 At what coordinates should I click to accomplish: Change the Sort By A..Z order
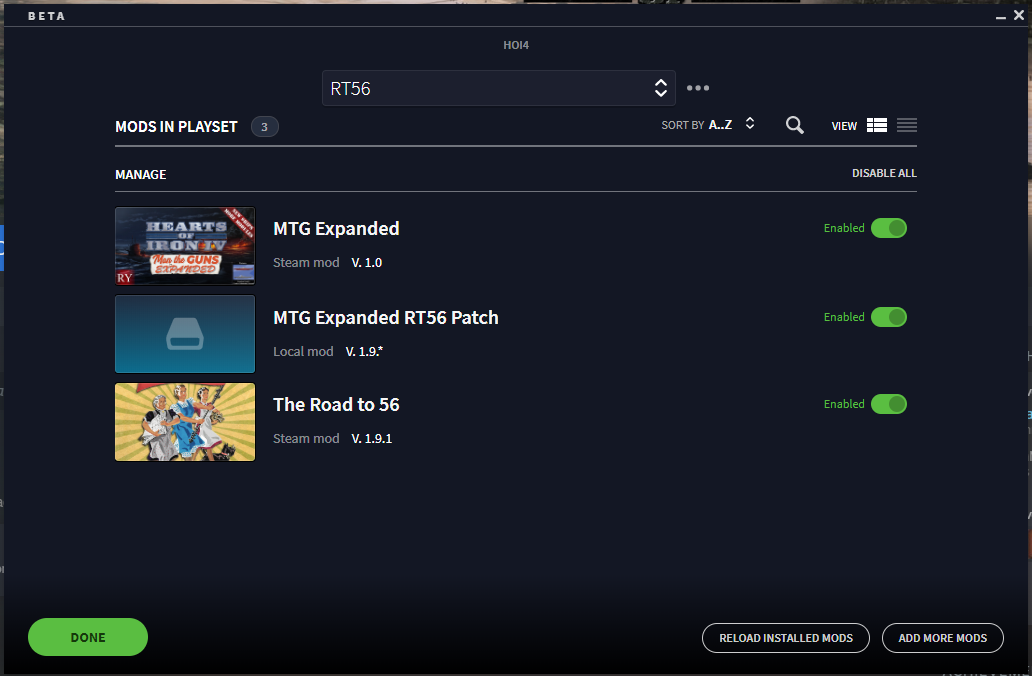click(x=708, y=125)
